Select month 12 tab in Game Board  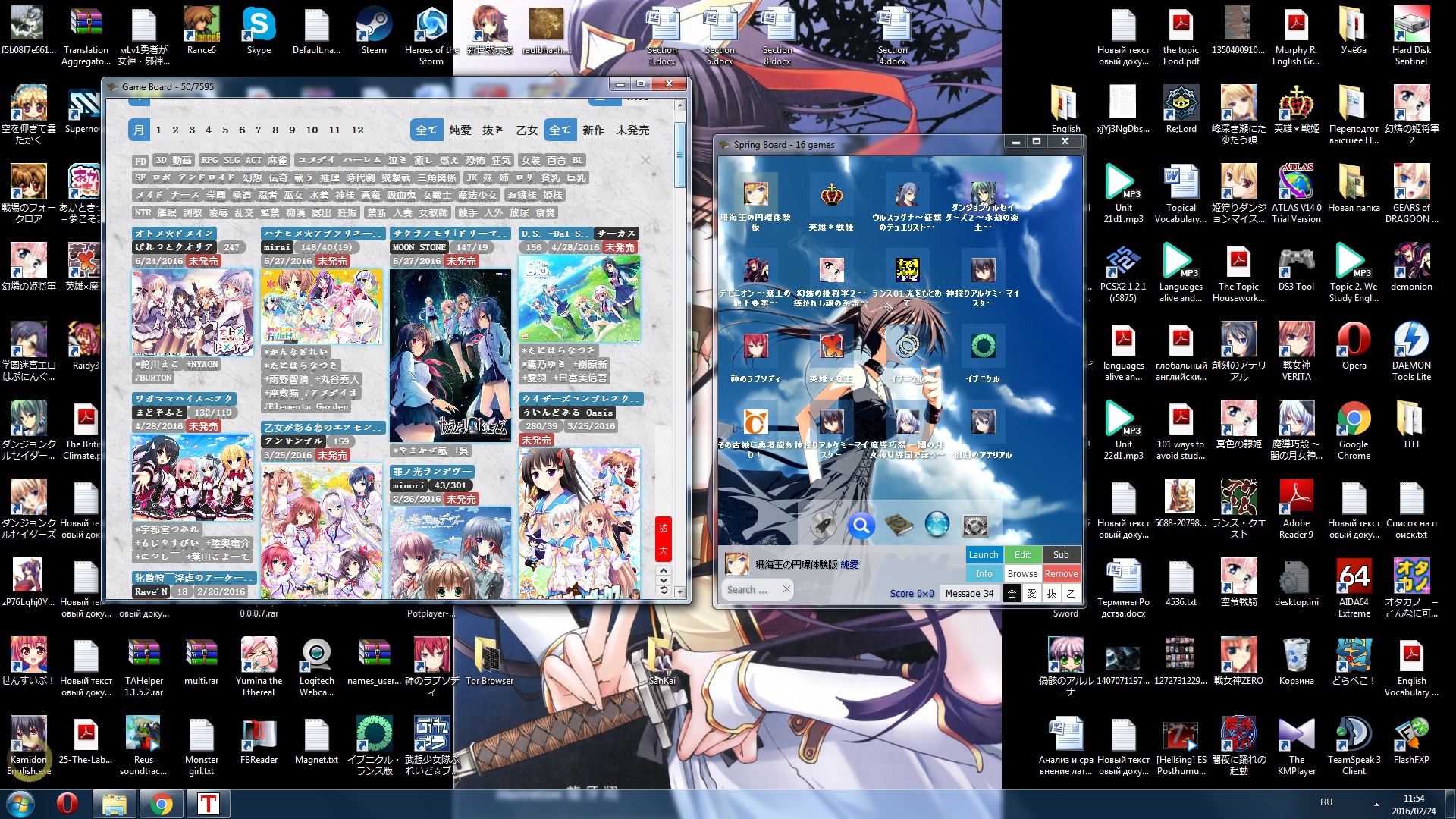pos(358,130)
